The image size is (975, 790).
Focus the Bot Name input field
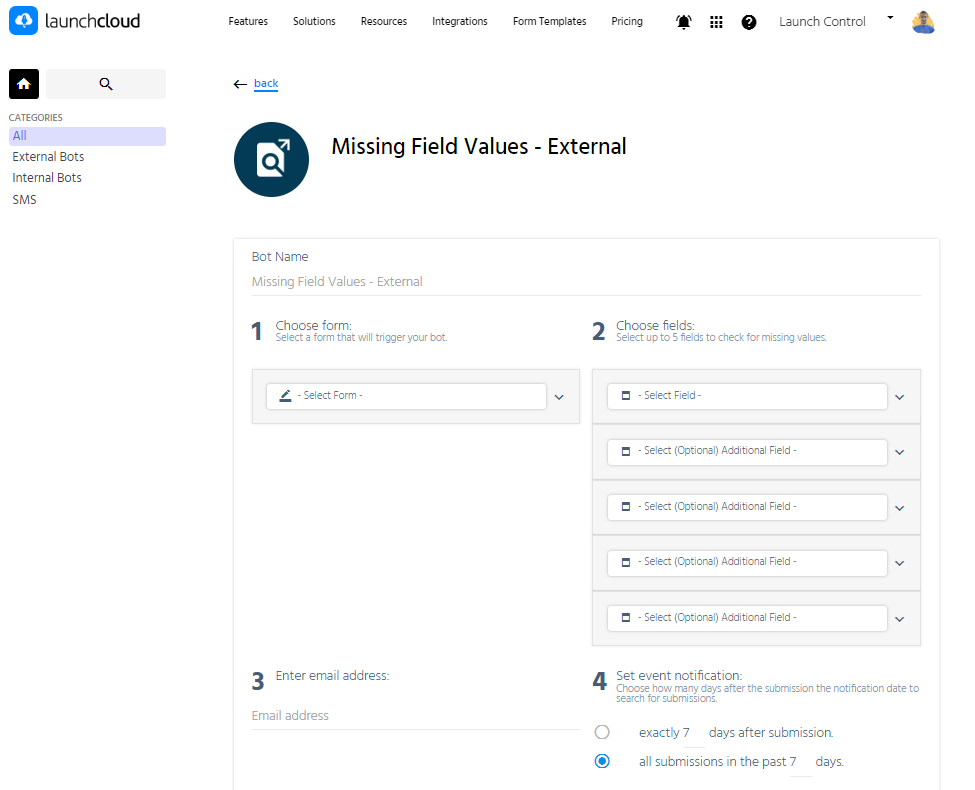[586, 282]
